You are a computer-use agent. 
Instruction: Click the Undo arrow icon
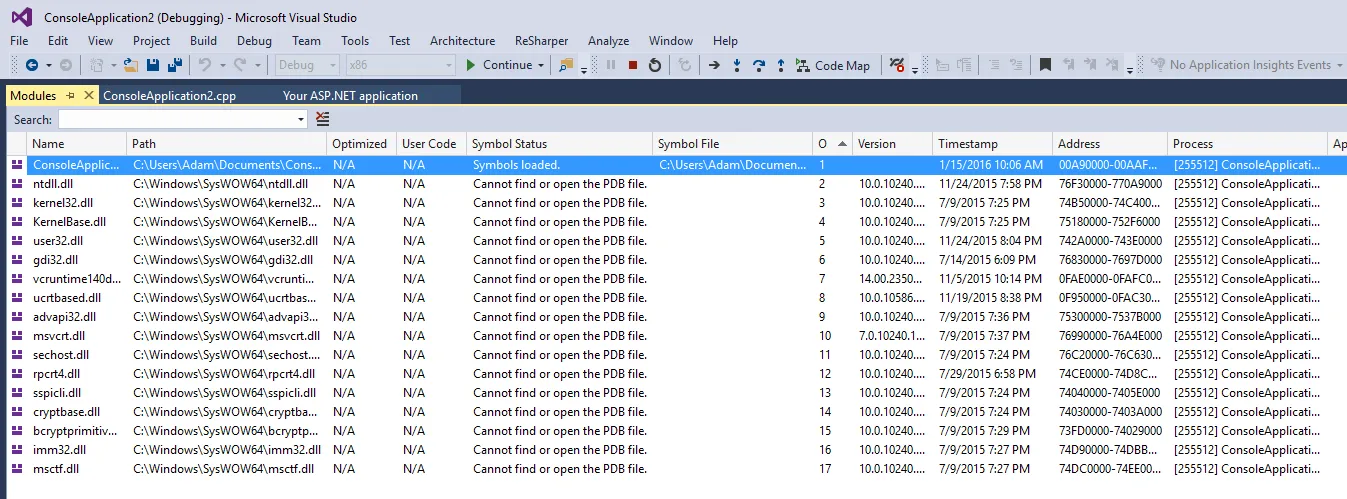tap(204, 65)
